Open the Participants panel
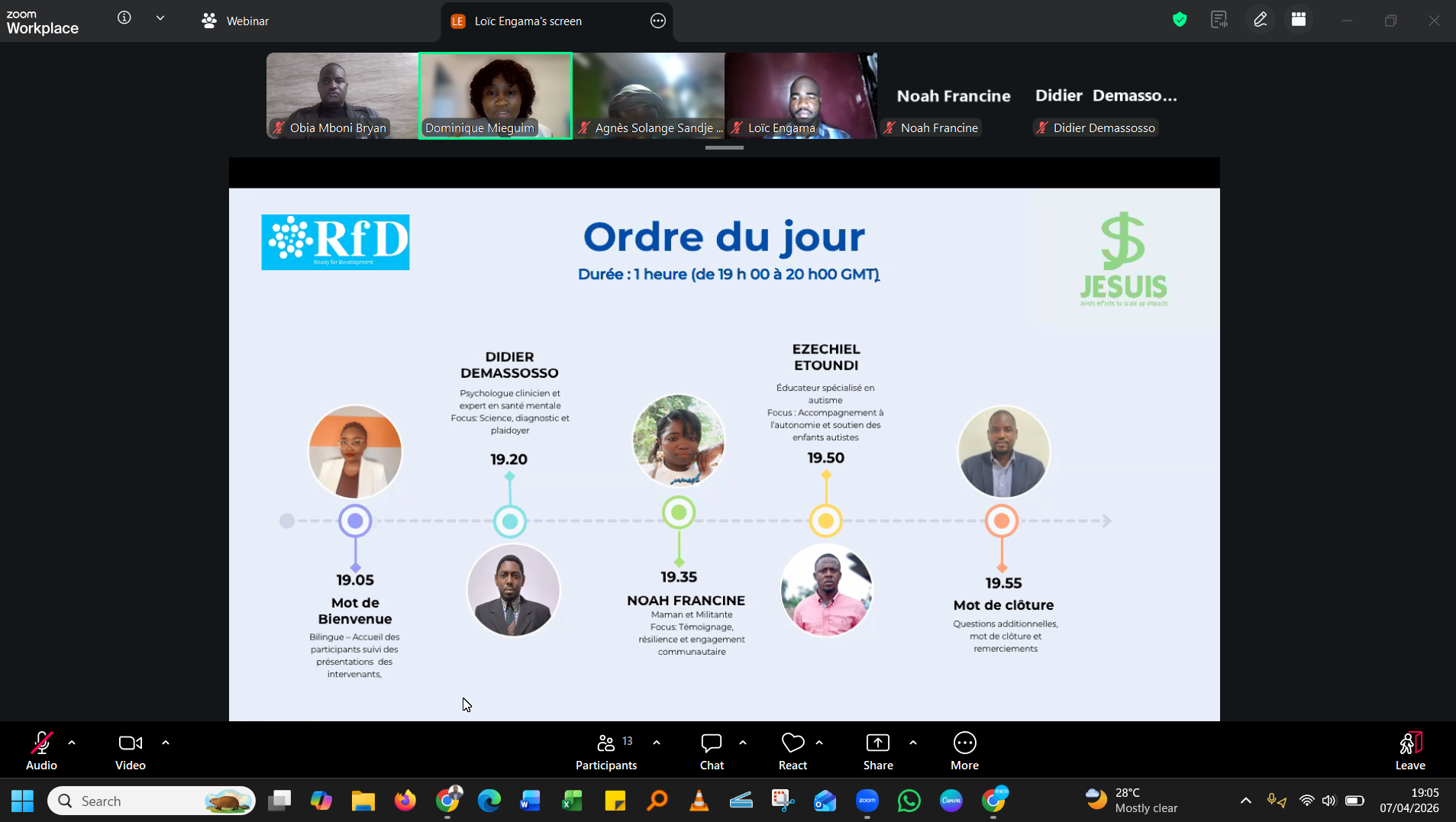1456x822 pixels. [x=606, y=752]
